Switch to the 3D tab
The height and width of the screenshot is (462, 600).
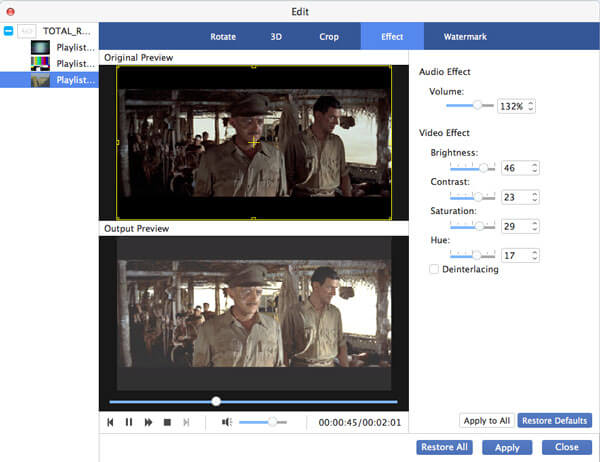(x=276, y=37)
